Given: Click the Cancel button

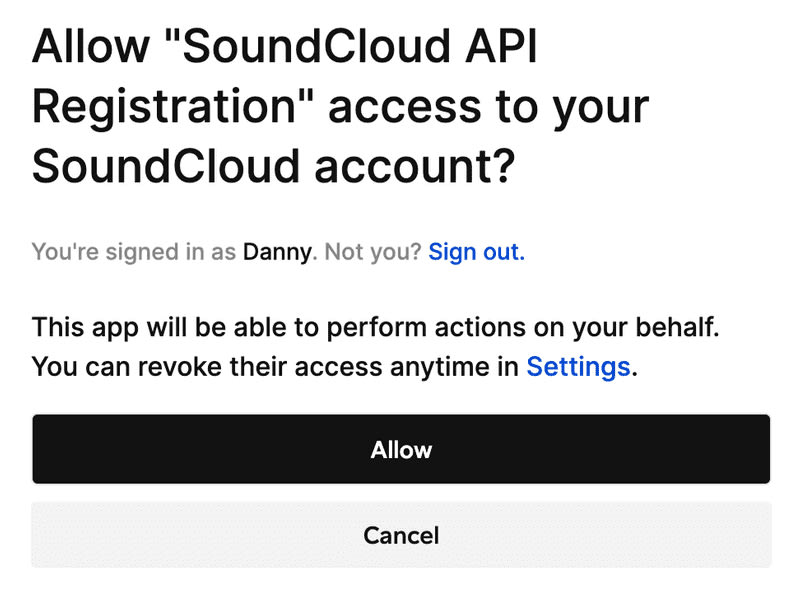Looking at the screenshot, I should point(401,535).
